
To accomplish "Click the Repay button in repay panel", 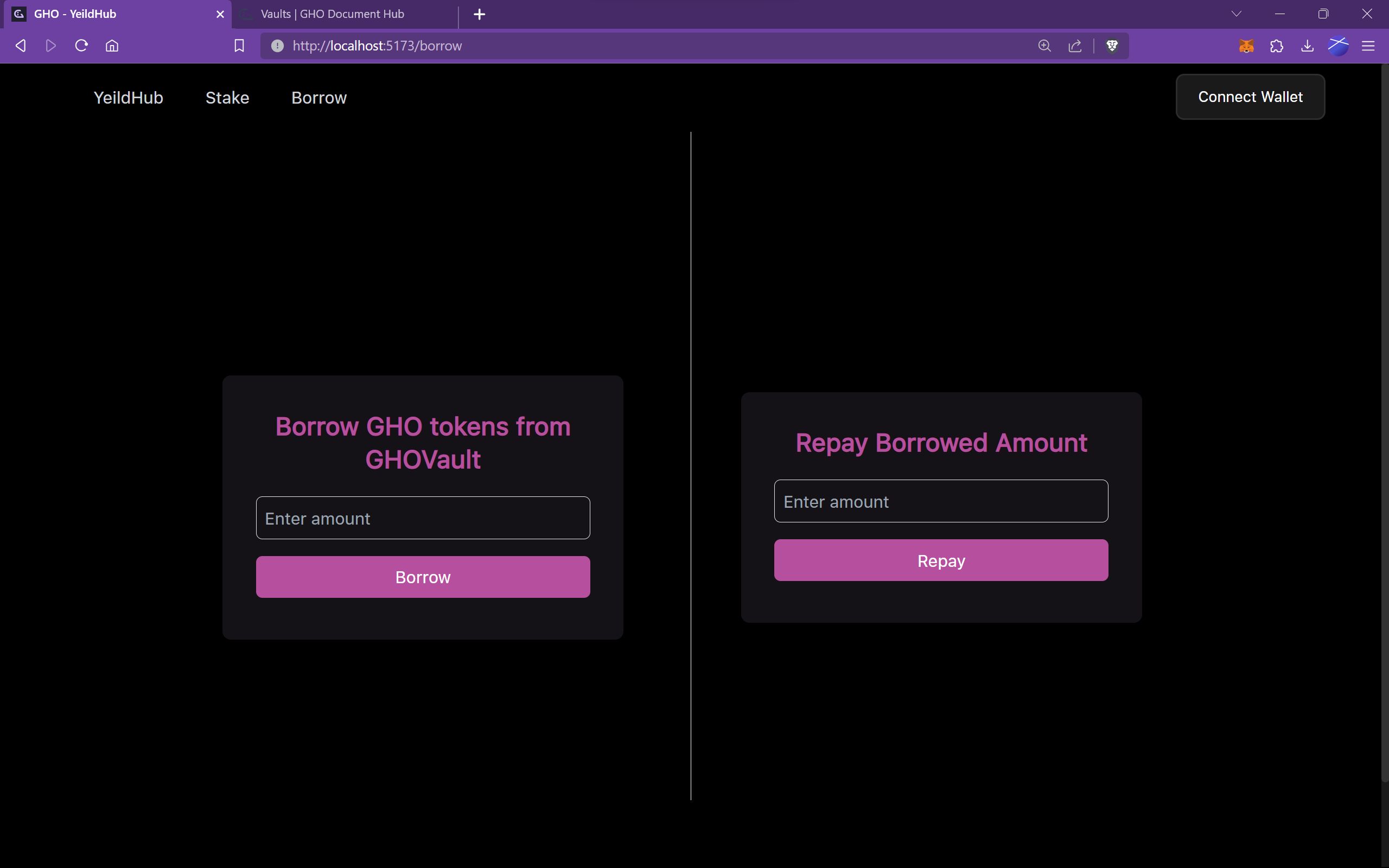I will click(x=941, y=560).
